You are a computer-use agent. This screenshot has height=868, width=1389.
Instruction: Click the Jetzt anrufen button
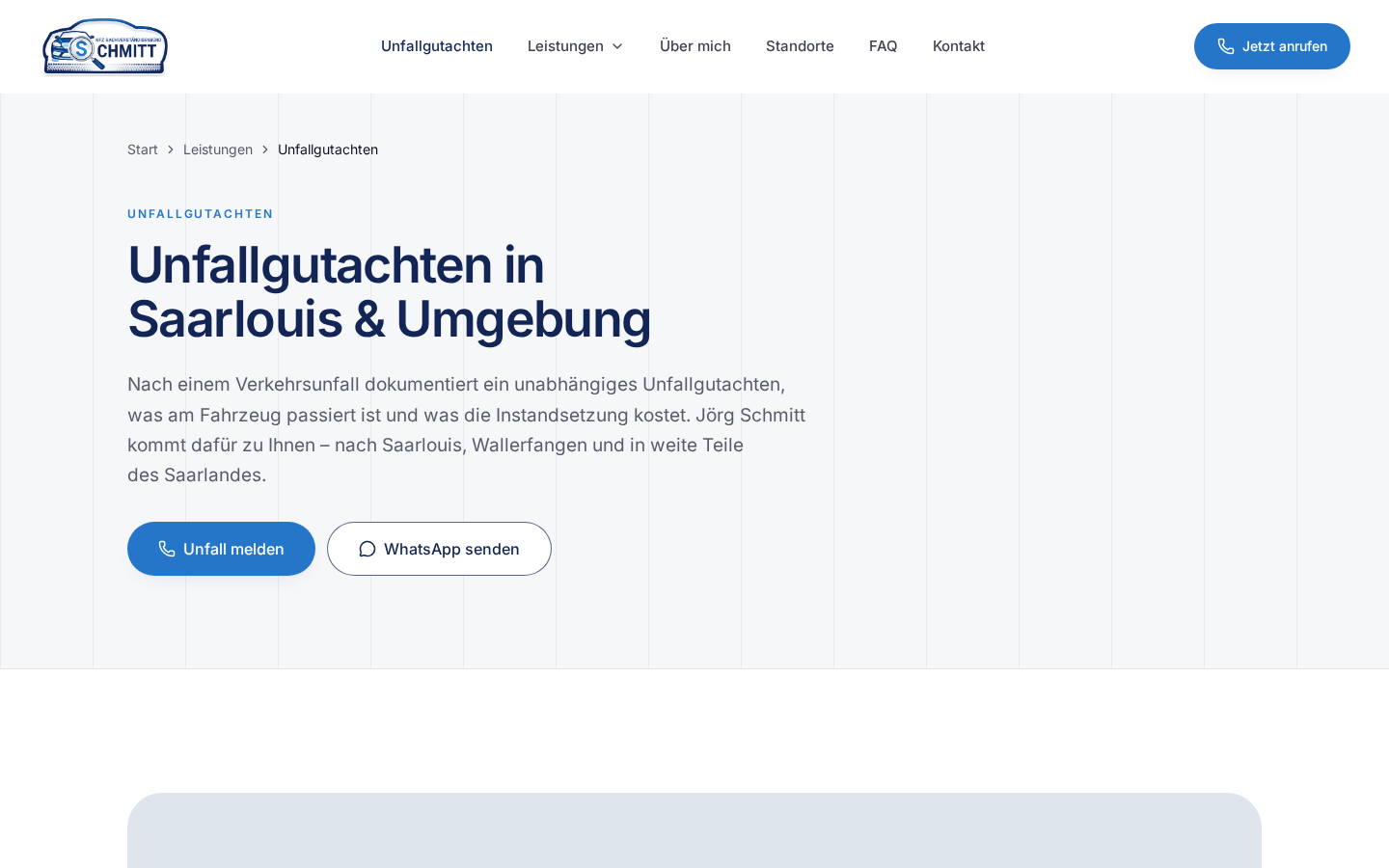pyautogui.click(x=1272, y=46)
